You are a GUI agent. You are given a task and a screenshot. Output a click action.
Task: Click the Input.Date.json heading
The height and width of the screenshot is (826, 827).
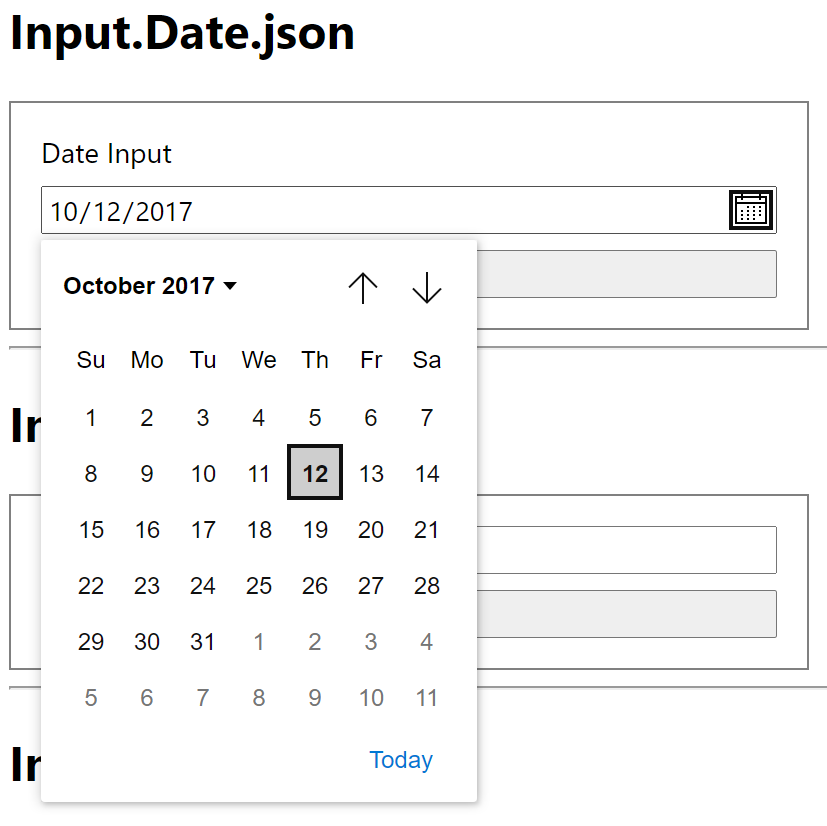pyautogui.click(x=182, y=35)
